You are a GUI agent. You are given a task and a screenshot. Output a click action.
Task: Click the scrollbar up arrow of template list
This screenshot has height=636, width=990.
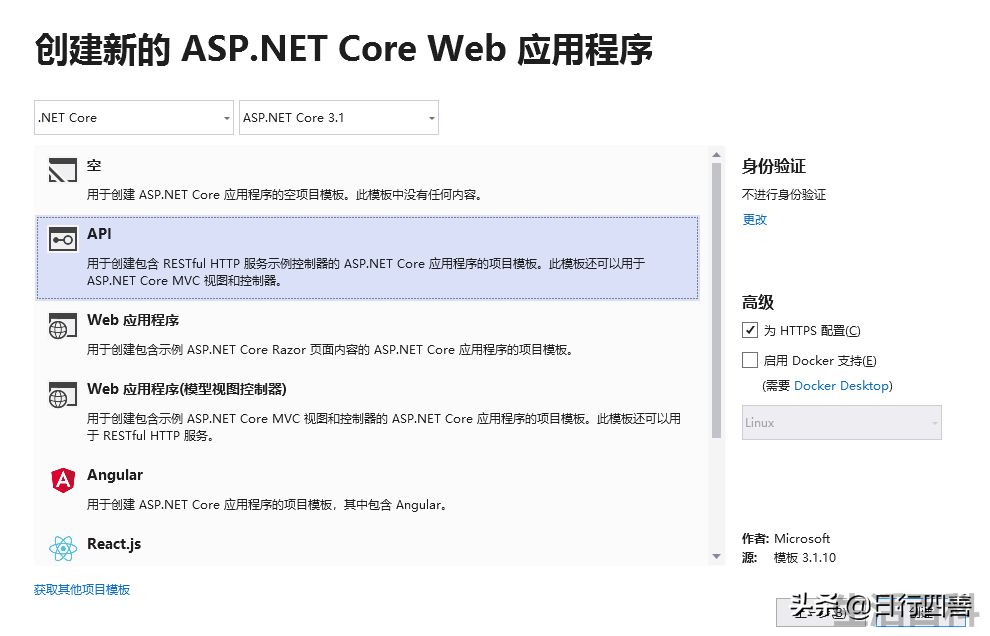[716, 154]
